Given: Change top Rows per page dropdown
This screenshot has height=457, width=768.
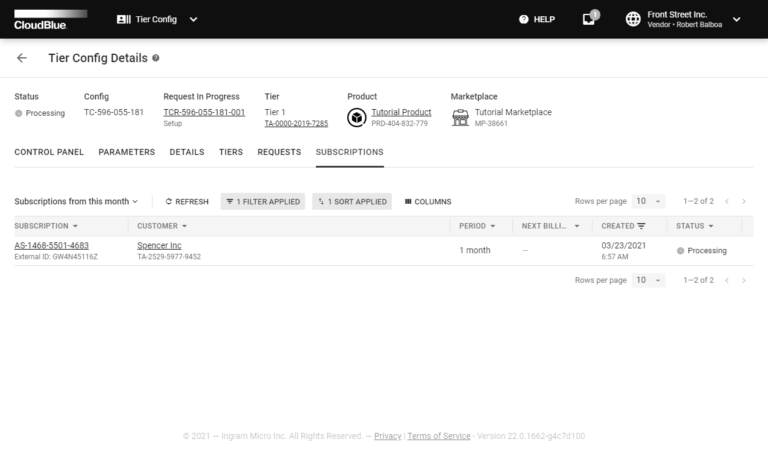Looking at the screenshot, I should click(648, 201).
